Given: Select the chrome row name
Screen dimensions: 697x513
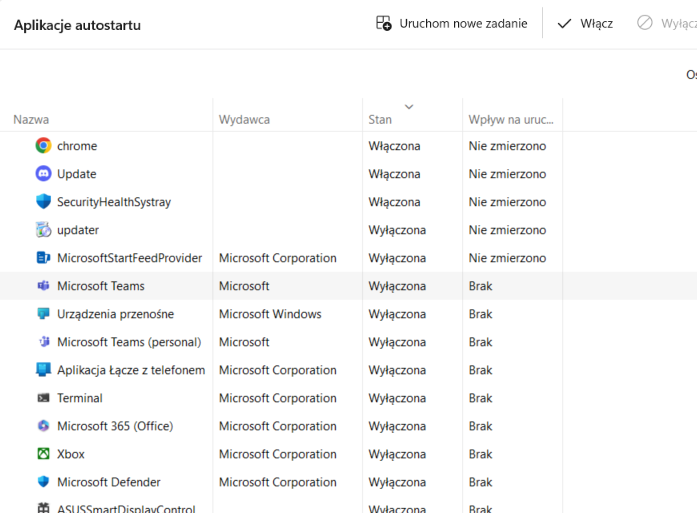Looking at the screenshot, I should click(x=77, y=146).
